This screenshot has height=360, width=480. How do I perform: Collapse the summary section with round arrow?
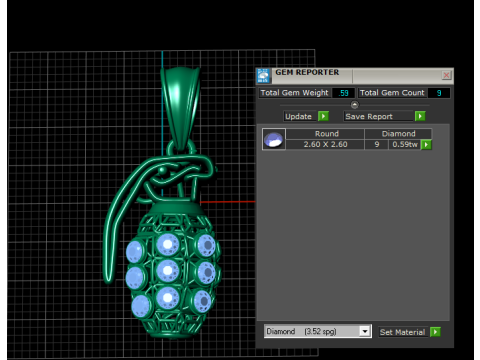tap(355, 105)
